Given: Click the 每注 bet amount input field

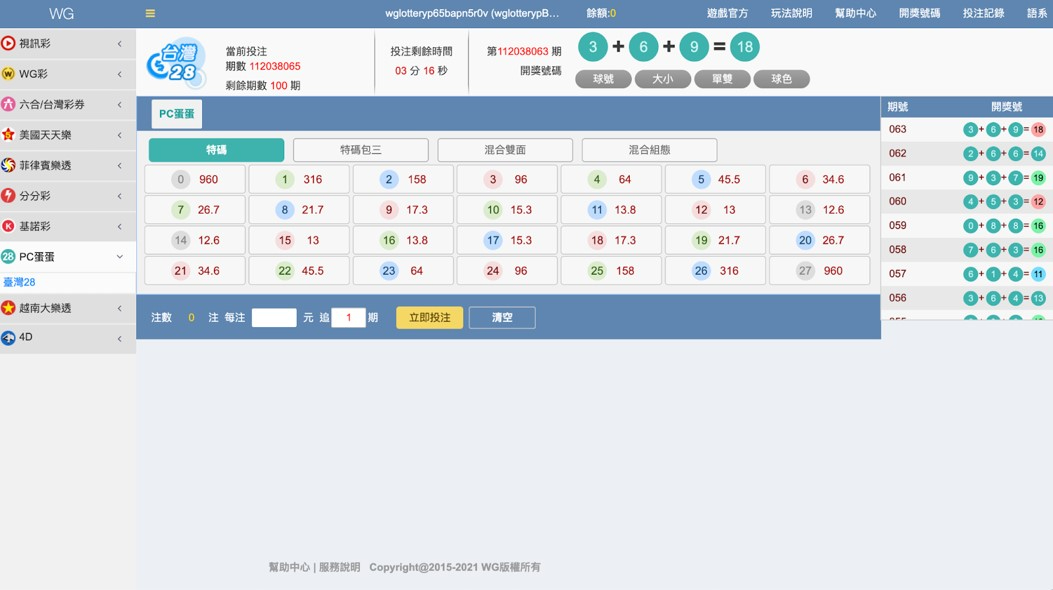Looking at the screenshot, I should [274, 318].
